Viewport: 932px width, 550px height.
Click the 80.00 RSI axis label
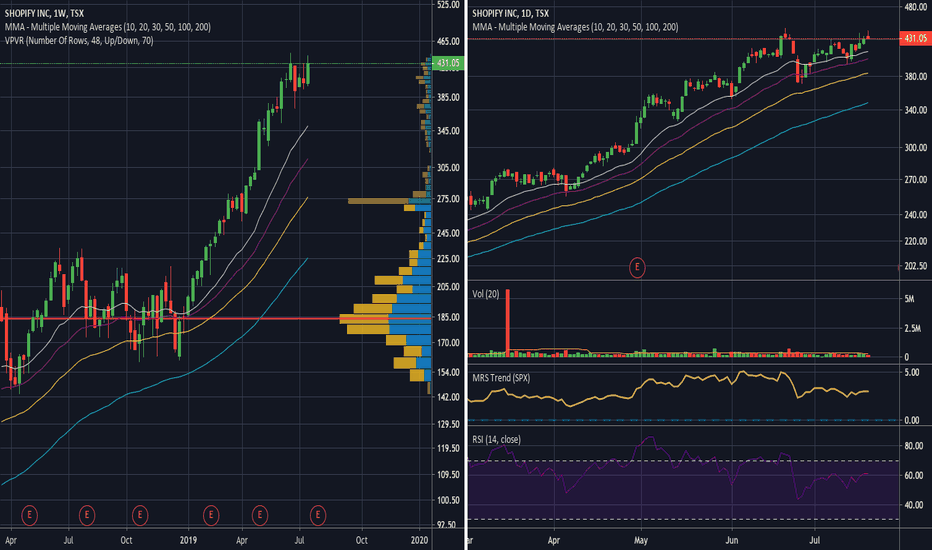tap(914, 445)
